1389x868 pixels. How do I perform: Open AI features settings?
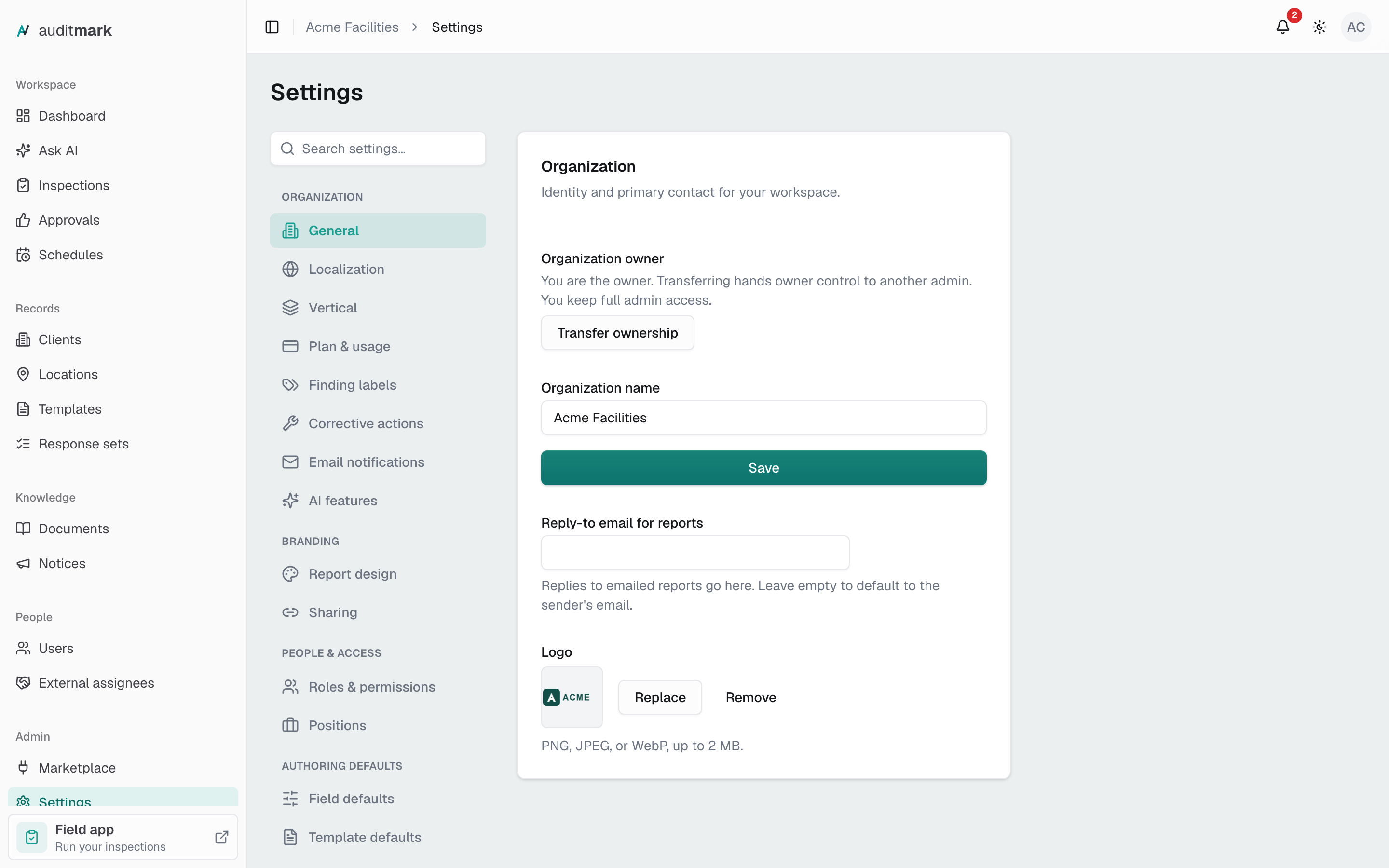(378, 501)
